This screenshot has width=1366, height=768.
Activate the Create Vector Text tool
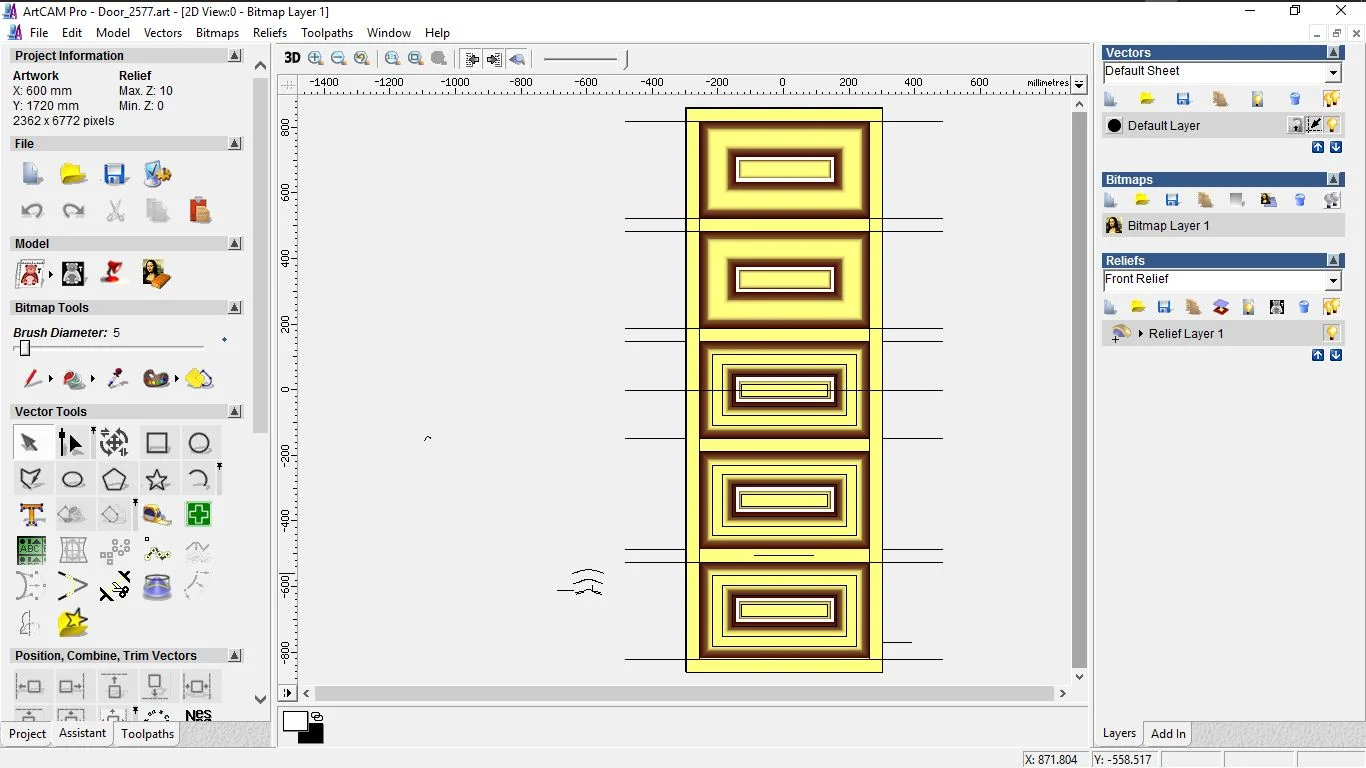31,515
